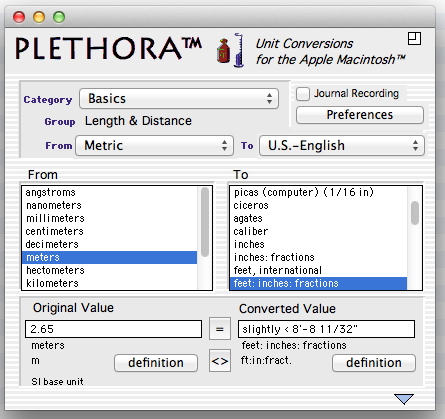Click the equals convert button
Image resolution: width=445 pixels, height=419 pixels.
[x=220, y=329]
